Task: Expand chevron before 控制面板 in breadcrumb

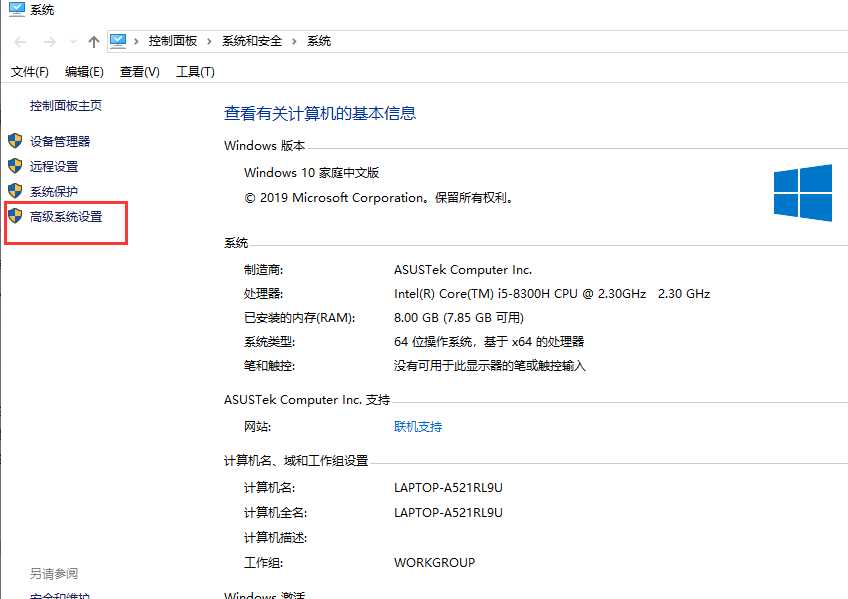Action: [x=136, y=41]
